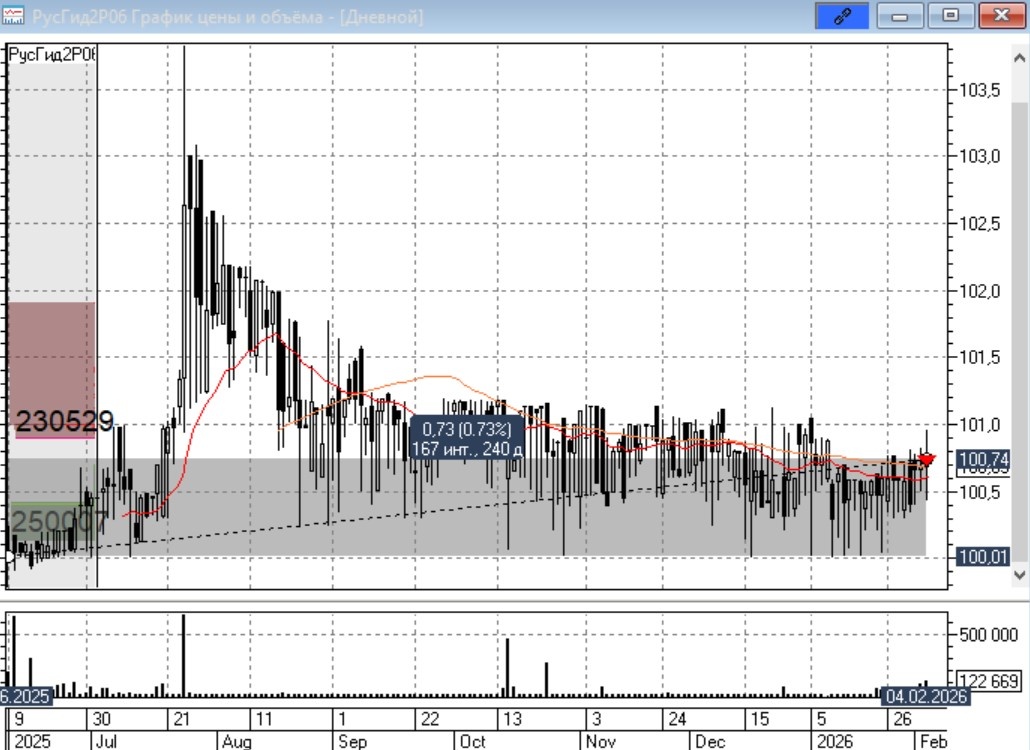Click the red triangle last-price marker
Viewport: 1030px width, 750px height.
coord(926,460)
